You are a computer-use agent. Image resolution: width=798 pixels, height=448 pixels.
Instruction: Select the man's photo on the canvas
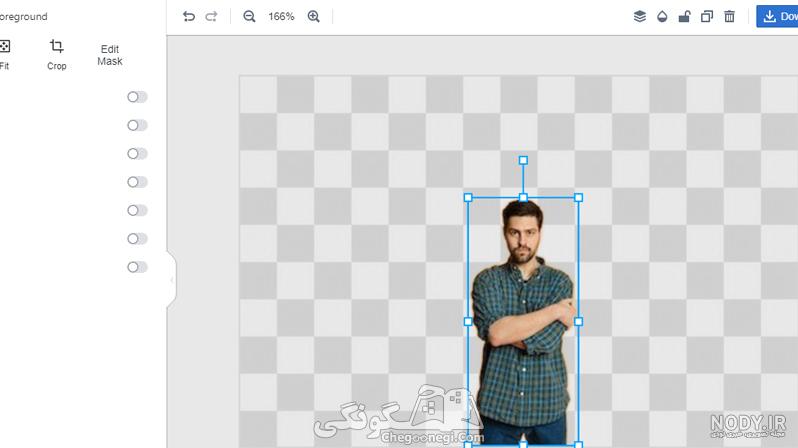tap(523, 322)
